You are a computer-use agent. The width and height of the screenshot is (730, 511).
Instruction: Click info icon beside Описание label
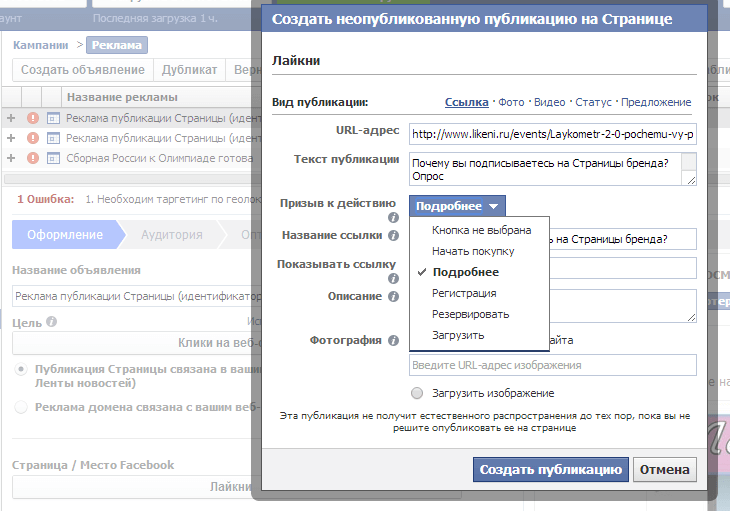[x=392, y=297]
